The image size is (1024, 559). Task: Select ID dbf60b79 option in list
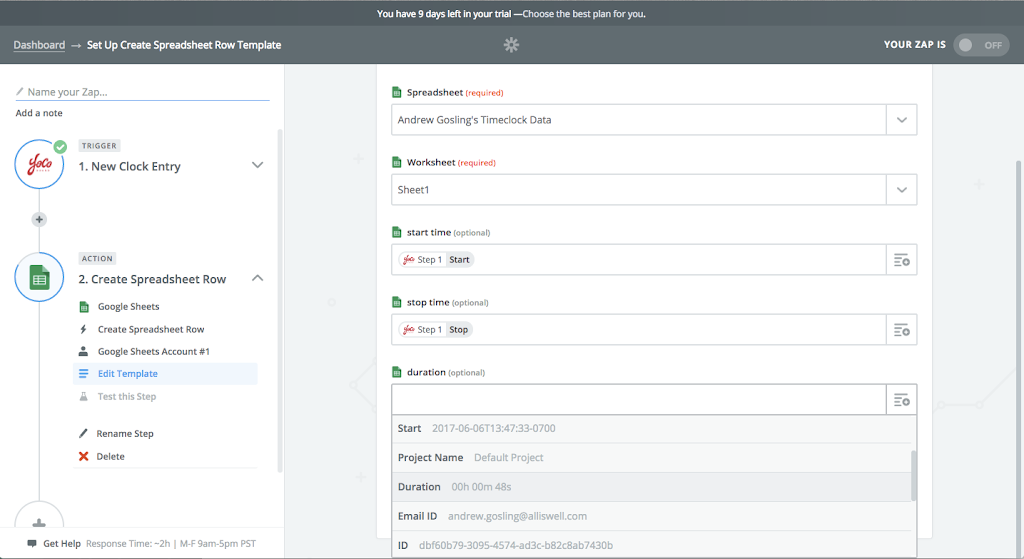tap(651, 545)
